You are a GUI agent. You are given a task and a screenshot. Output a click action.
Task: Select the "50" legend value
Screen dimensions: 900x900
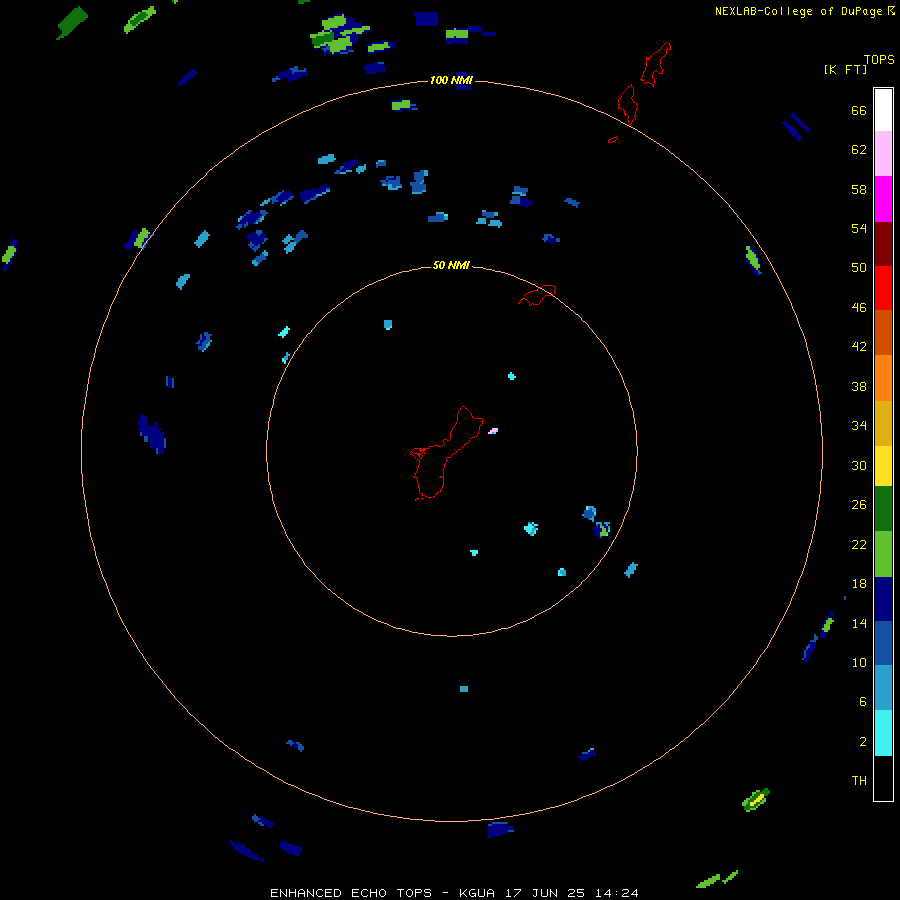(859, 267)
